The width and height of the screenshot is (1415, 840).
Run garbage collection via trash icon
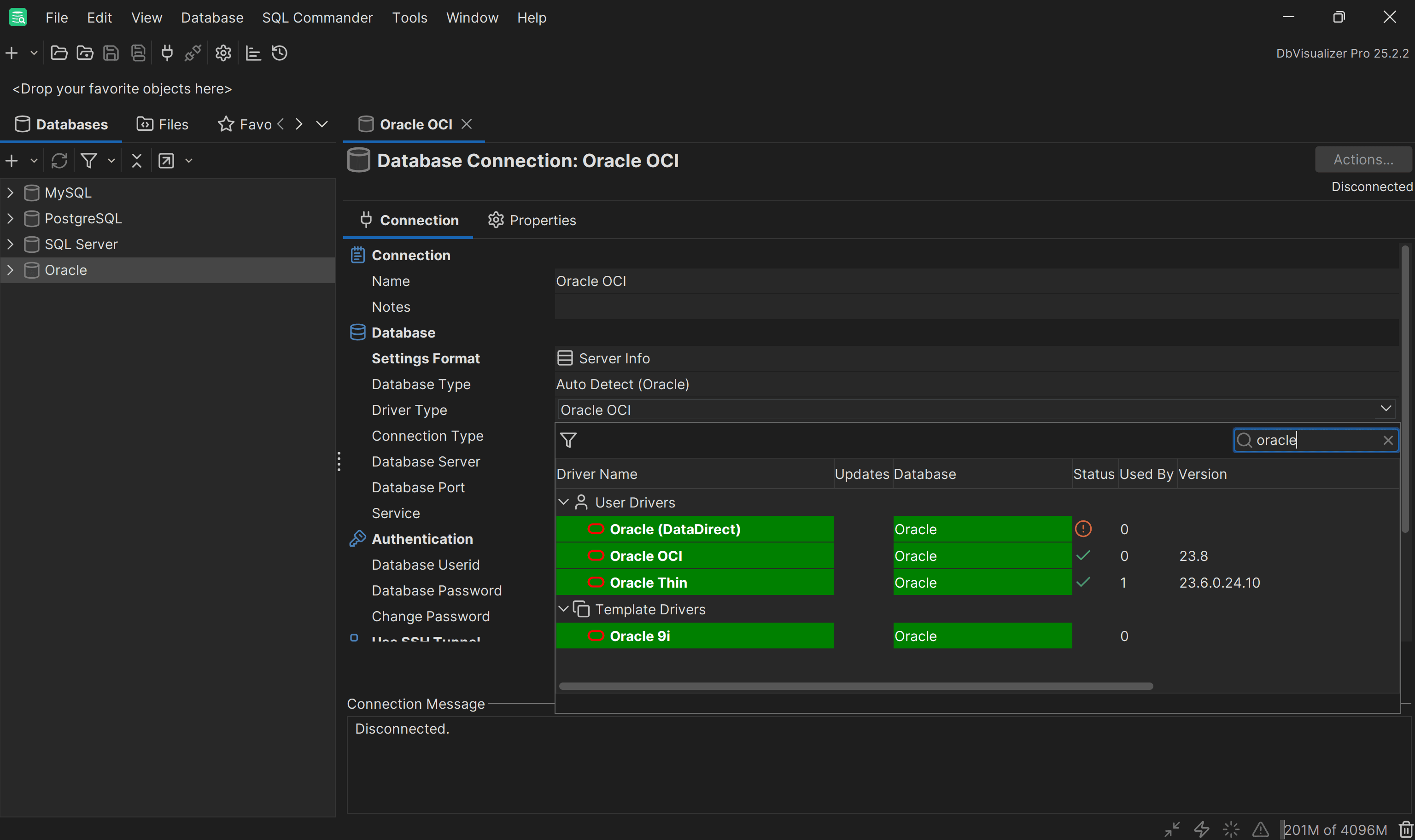click(1407, 829)
